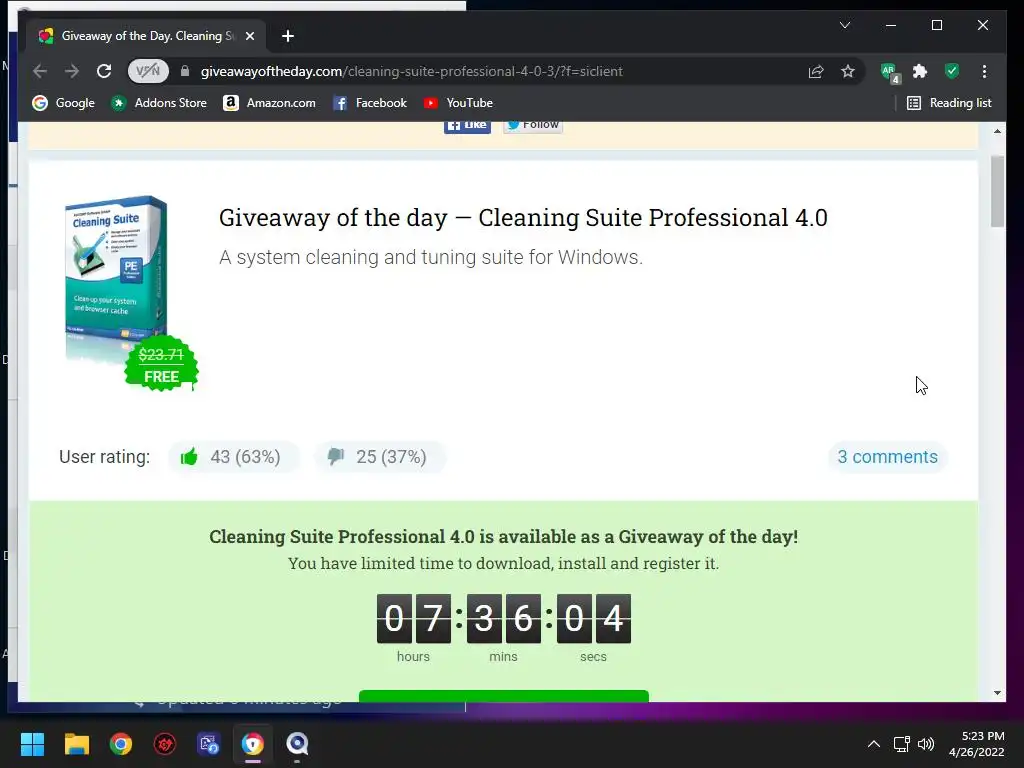This screenshot has width=1024, height=768.
Task: Open the clock showing 5:23 PM
Action: click(976, 744)
